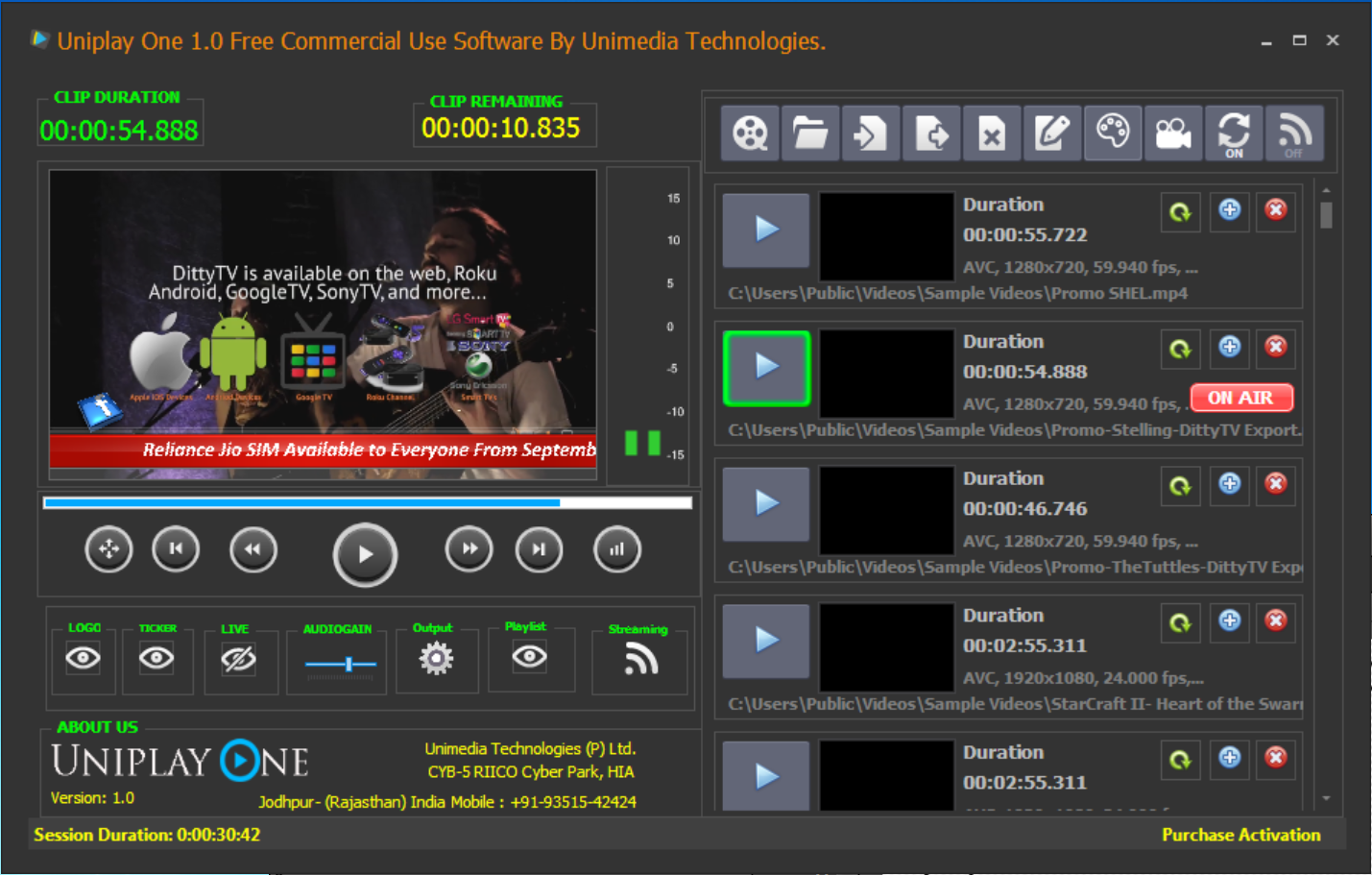
Task: Play the StarCraft II Heart of the Swarm clip
Action: point(766,641)
